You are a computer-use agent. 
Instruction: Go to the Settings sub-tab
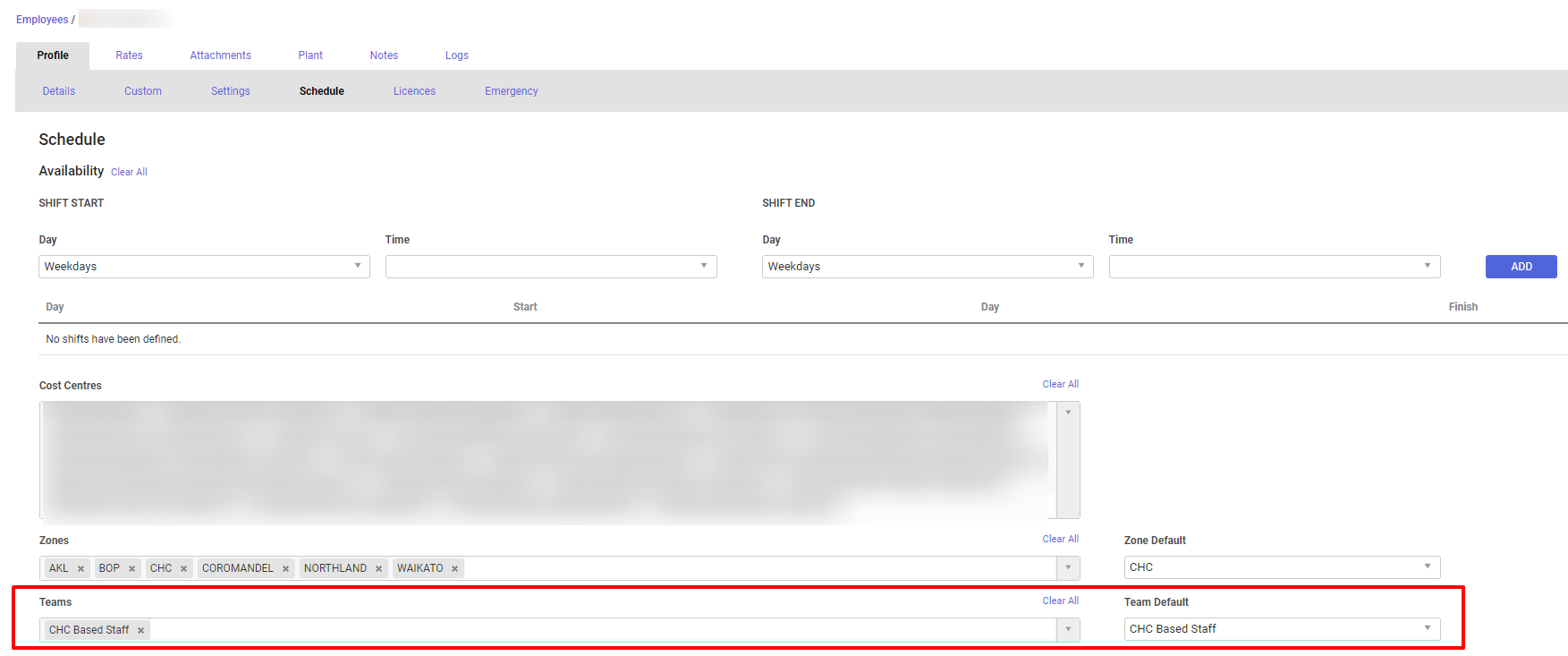tap(231, 91)
